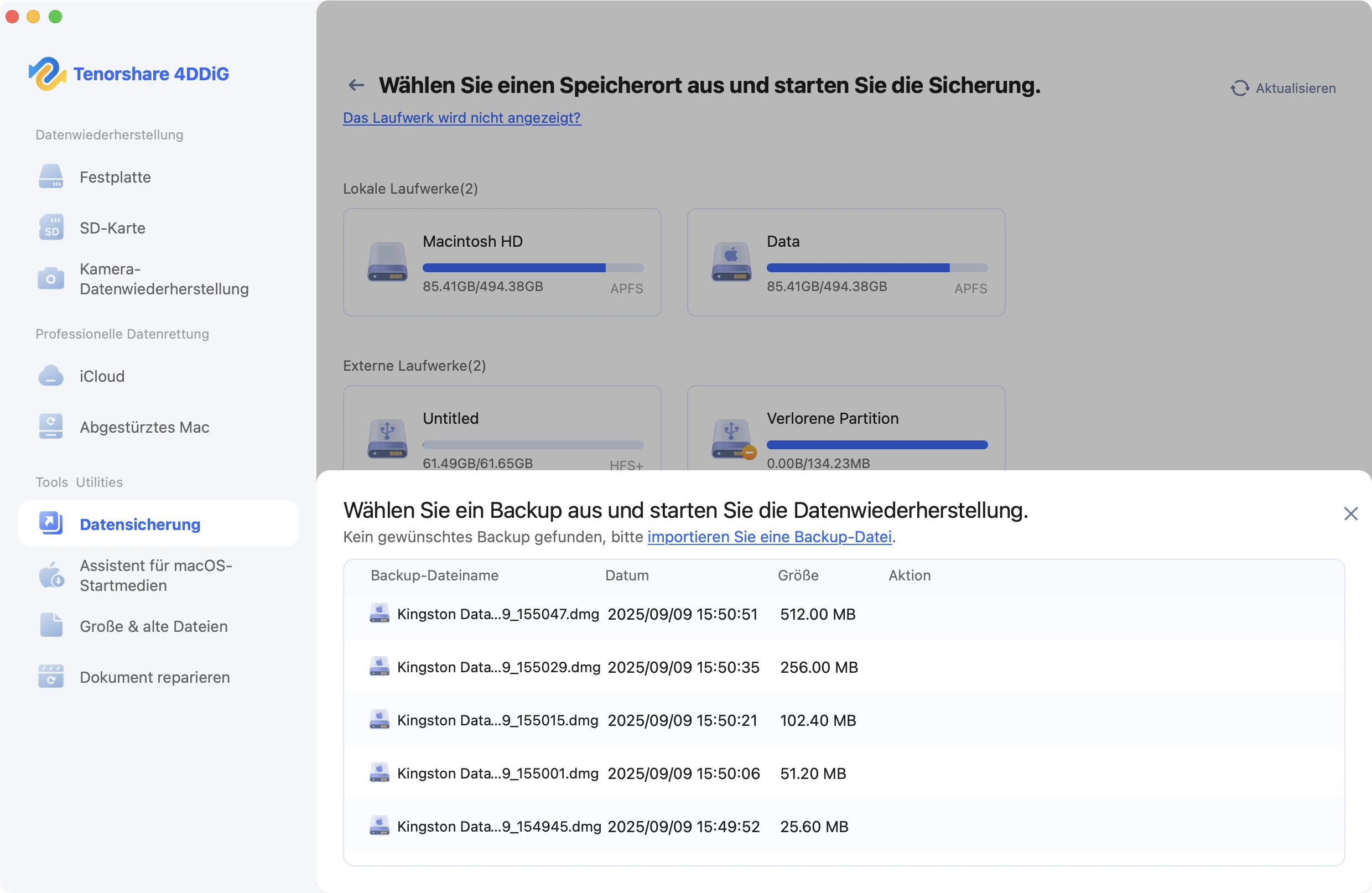Click size value '256.00 MB'
Viewport: 1372px width, 893px height.
click(819, 667)
